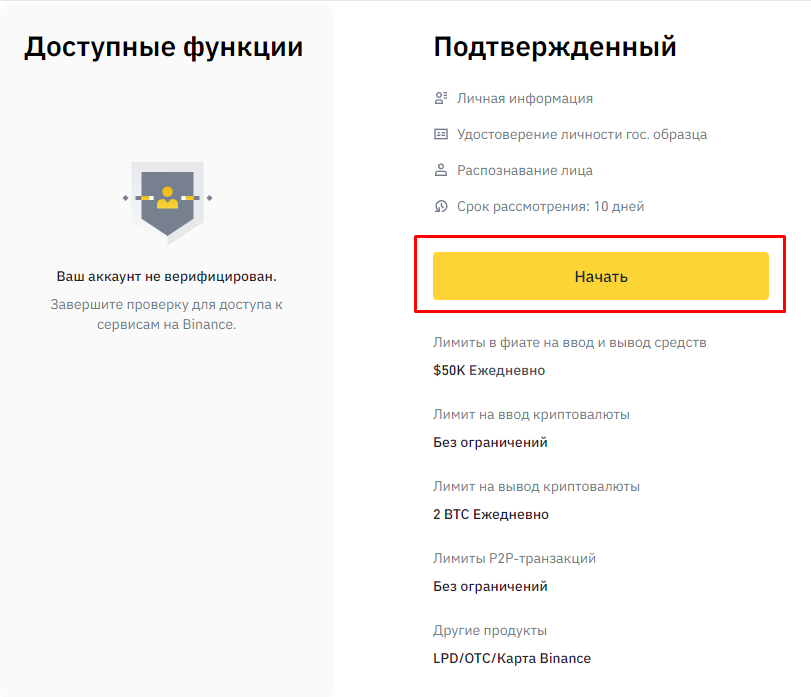811x697 pixels.
Task: Click Срок рассмотрения: 10 дней text
Action: 550,206
